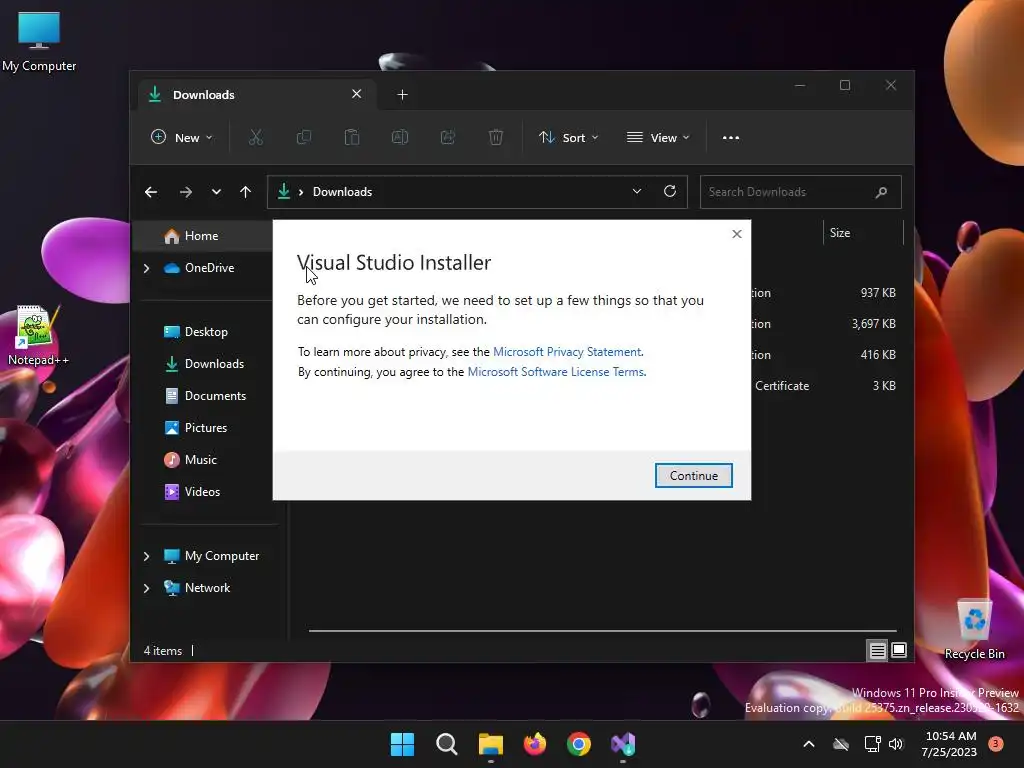Click the search magnifier icon in Explorer
1024x768 pixels.
pyautogui.click(x=881, y=192)
